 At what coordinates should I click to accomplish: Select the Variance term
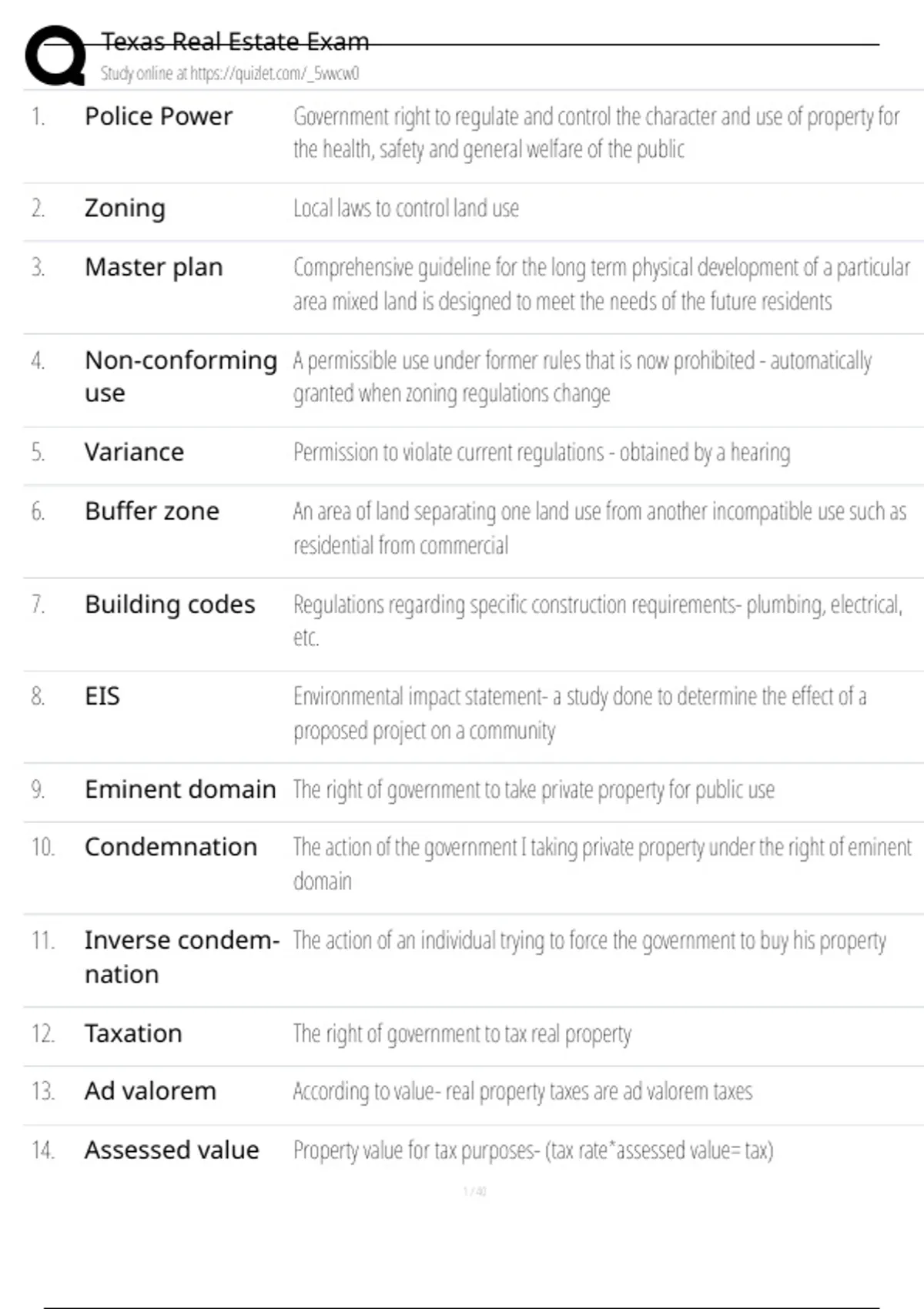[134, 452]
